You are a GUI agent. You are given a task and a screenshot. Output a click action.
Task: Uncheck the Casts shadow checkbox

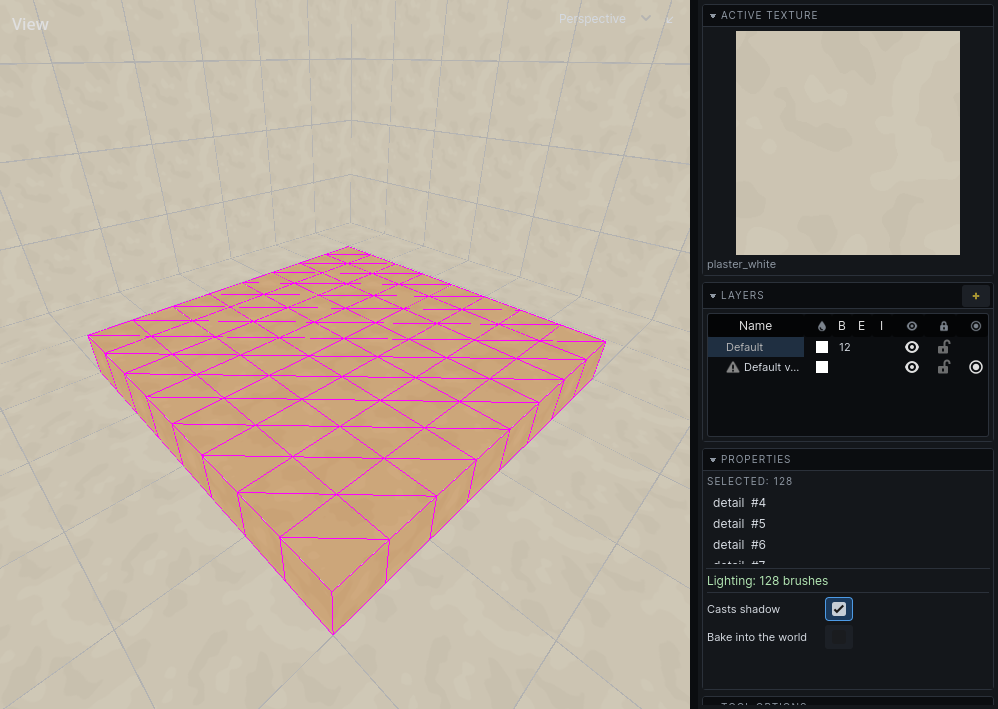click(839, 609)
